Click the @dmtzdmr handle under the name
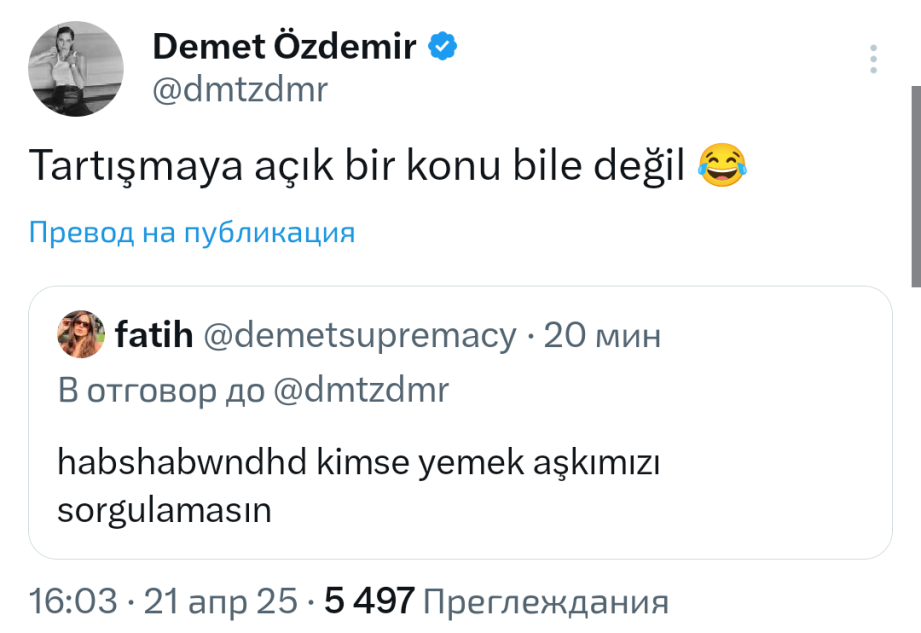921x633 pixels. [x=240, y=91]
